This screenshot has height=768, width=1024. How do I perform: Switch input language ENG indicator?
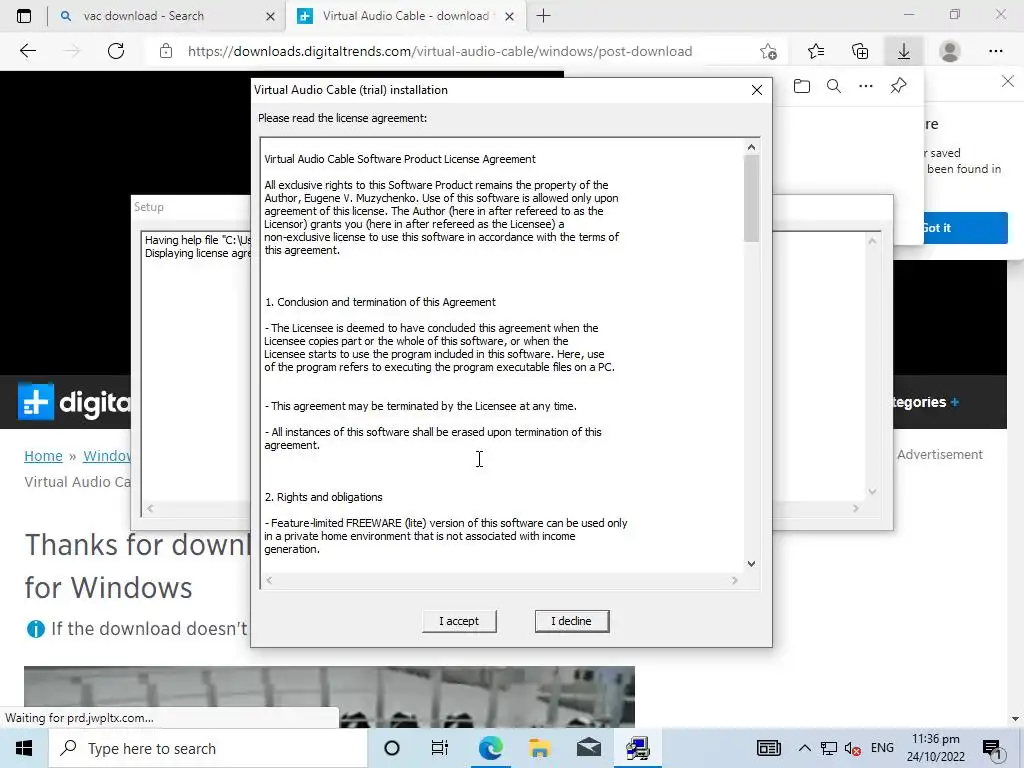click(882, 748)
